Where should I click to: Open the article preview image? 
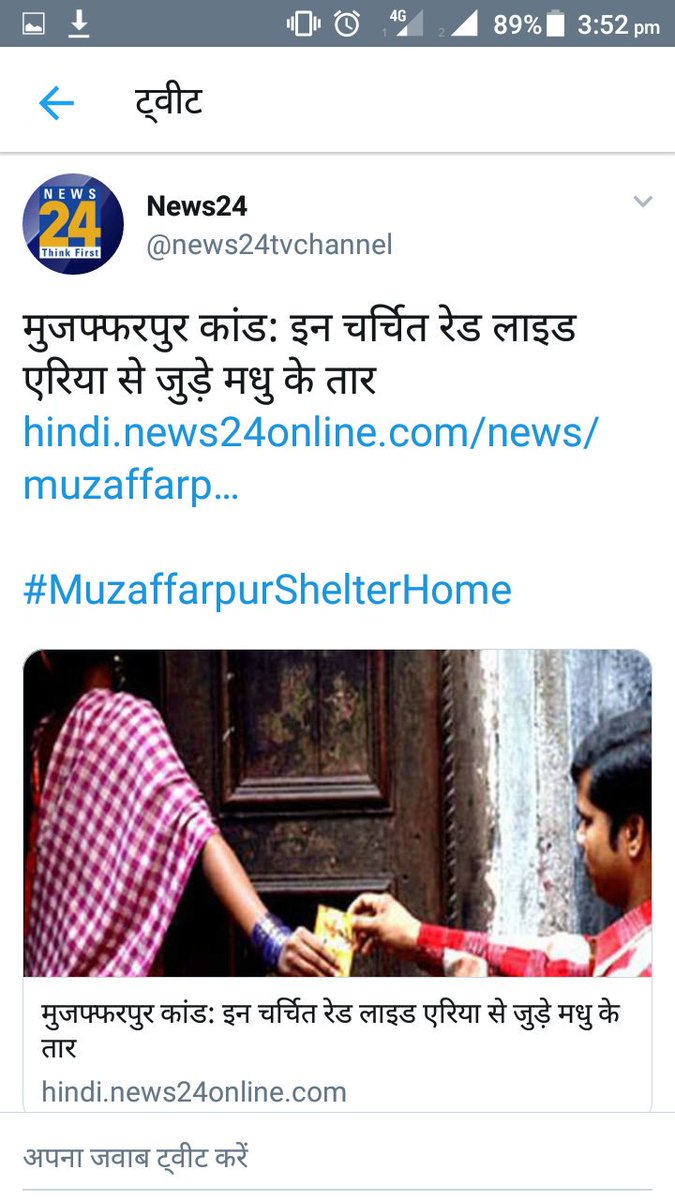click(337, 813)
